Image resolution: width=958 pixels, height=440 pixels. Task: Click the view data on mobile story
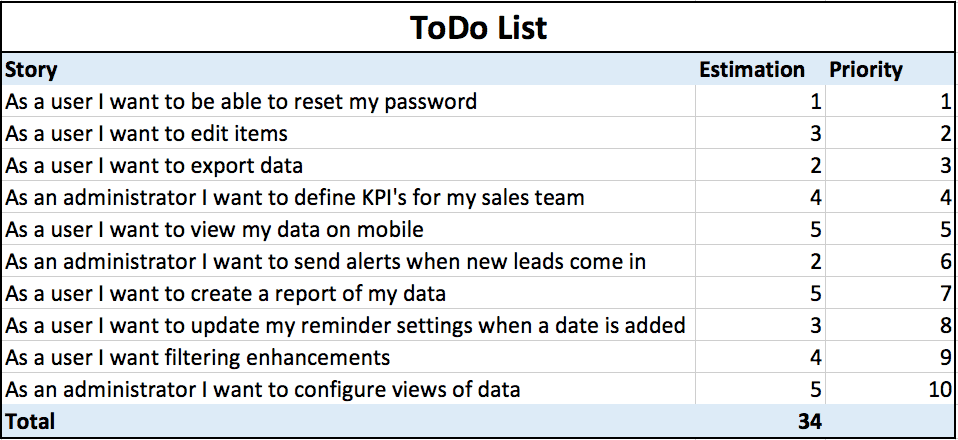(x=214, y=230)
